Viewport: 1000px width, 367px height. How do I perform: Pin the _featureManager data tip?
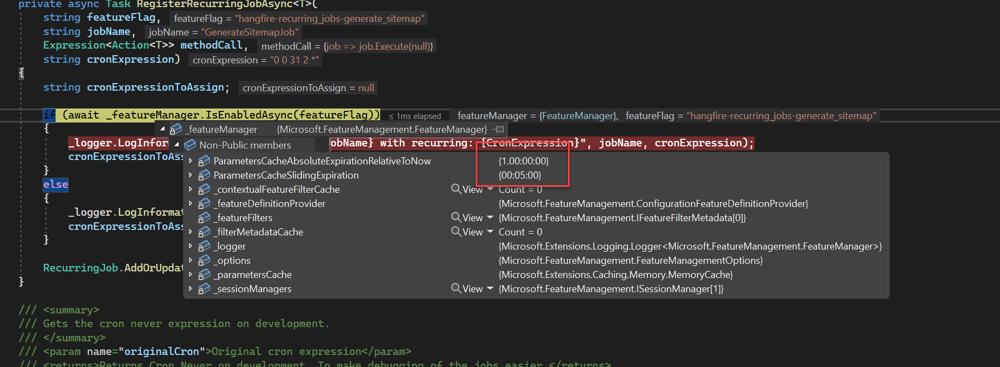click(x=500, y=130)
